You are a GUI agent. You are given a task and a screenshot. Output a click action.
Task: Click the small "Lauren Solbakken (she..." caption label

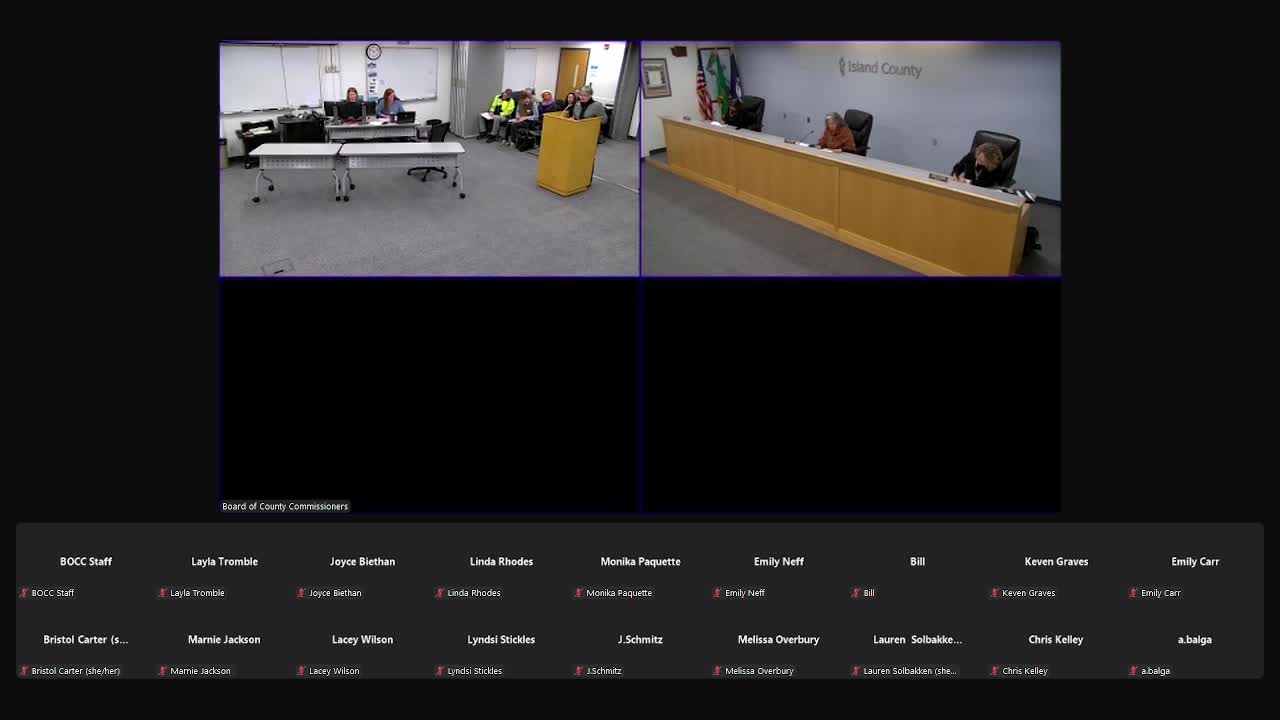pyautogui.click(x=910, y=671)
